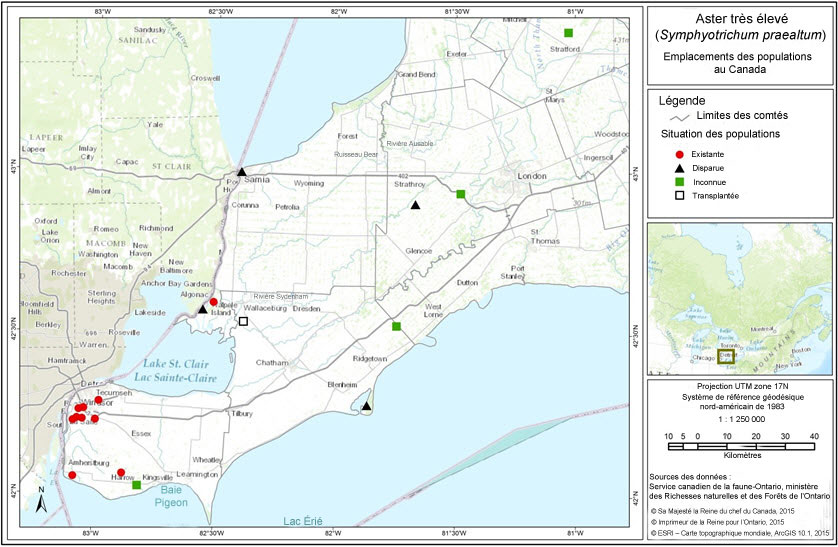838x547 pixels.
Task: Click the black triangle marker at Sarnia
Action: point(241,172)
